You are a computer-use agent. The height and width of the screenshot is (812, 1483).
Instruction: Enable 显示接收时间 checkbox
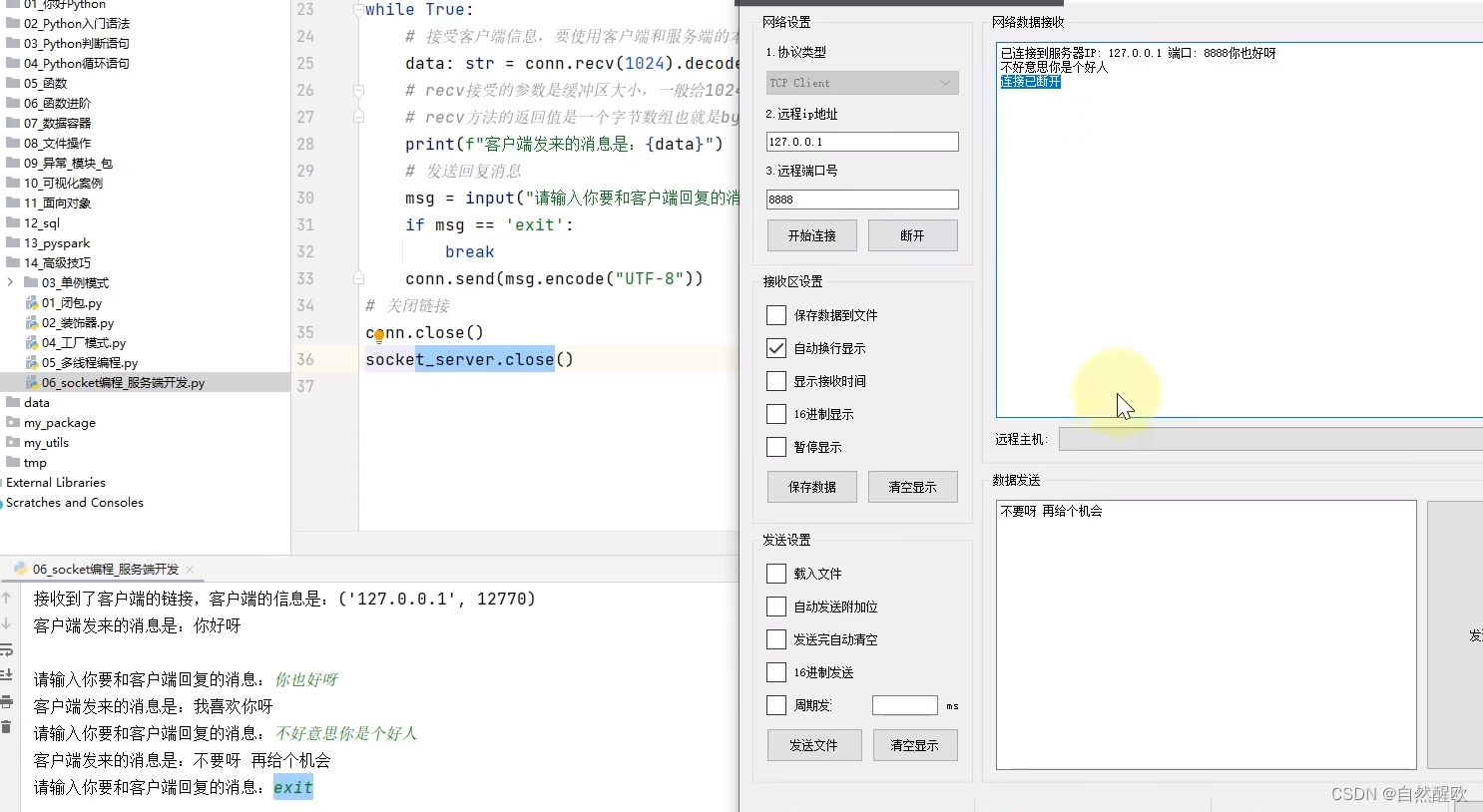(776, 381)
